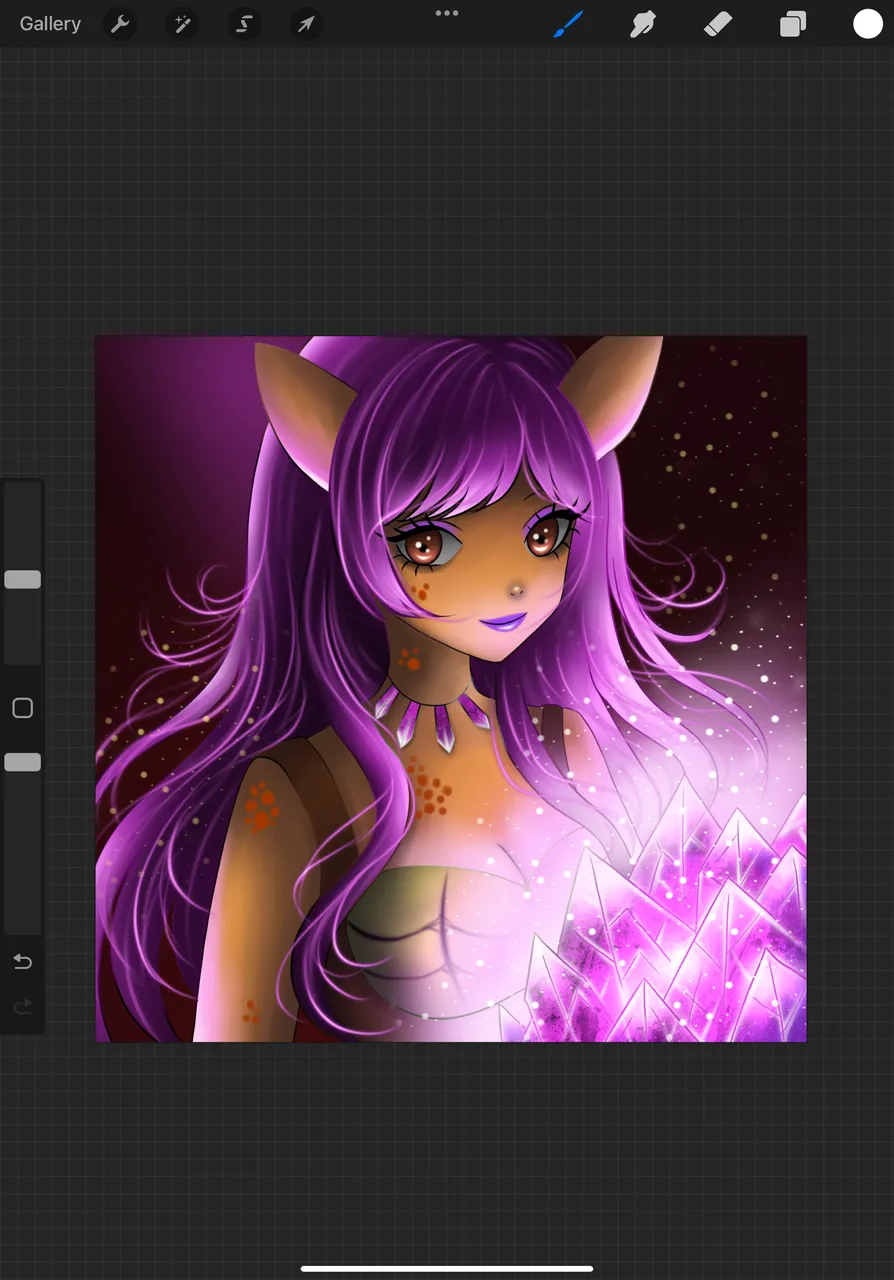Click the brush opacity slider handle
The image size is (894, 1280).
(22, 762)
